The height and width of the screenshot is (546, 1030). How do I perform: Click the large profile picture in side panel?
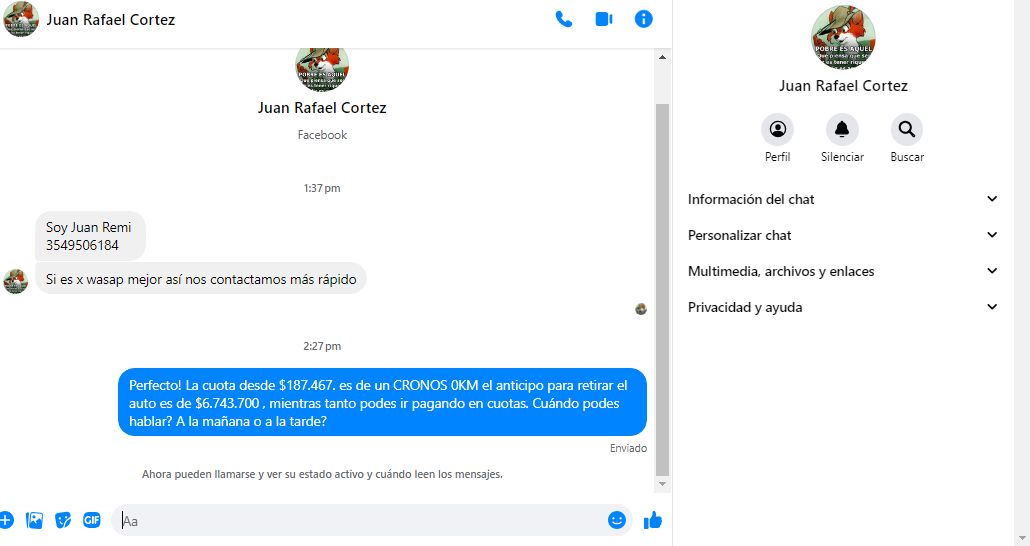pos(843,37)
